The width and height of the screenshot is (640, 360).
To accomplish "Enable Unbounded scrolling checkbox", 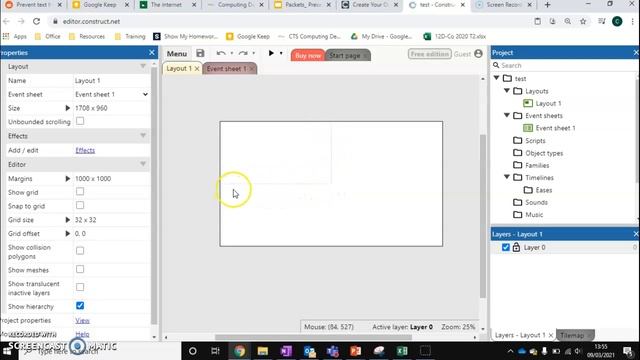I will point(80,121).
